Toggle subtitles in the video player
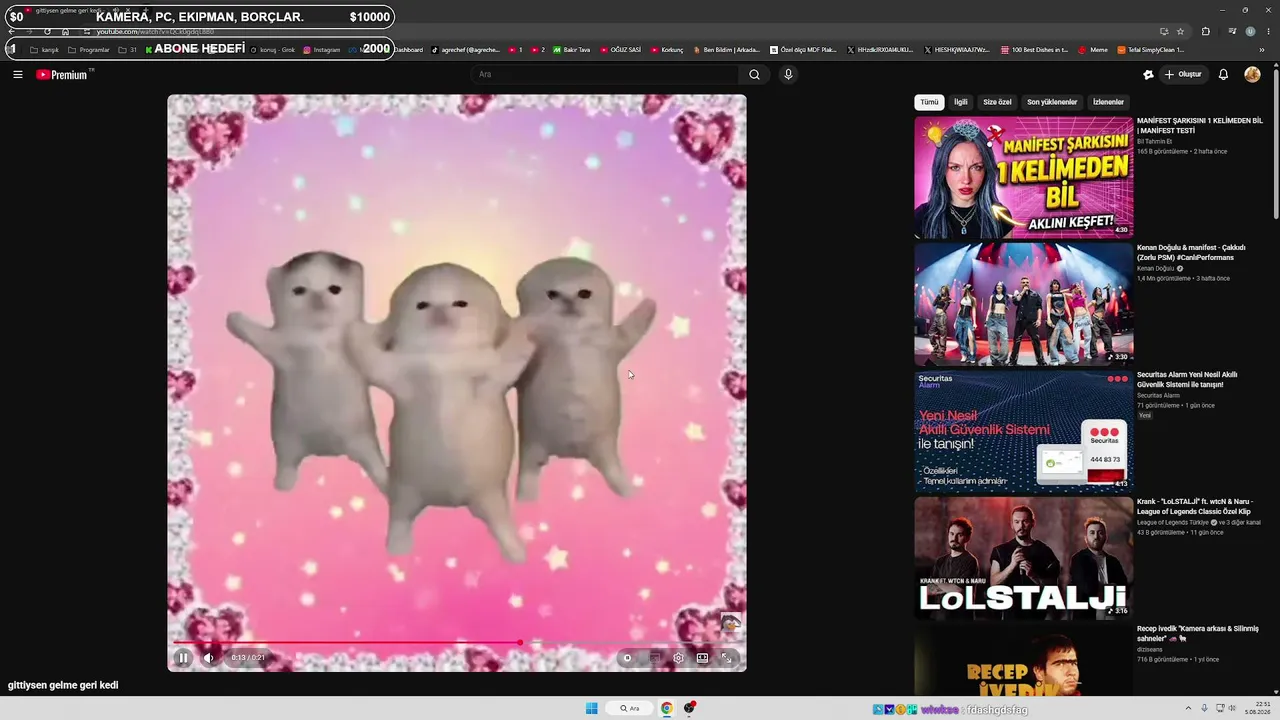 click(654, 657)
